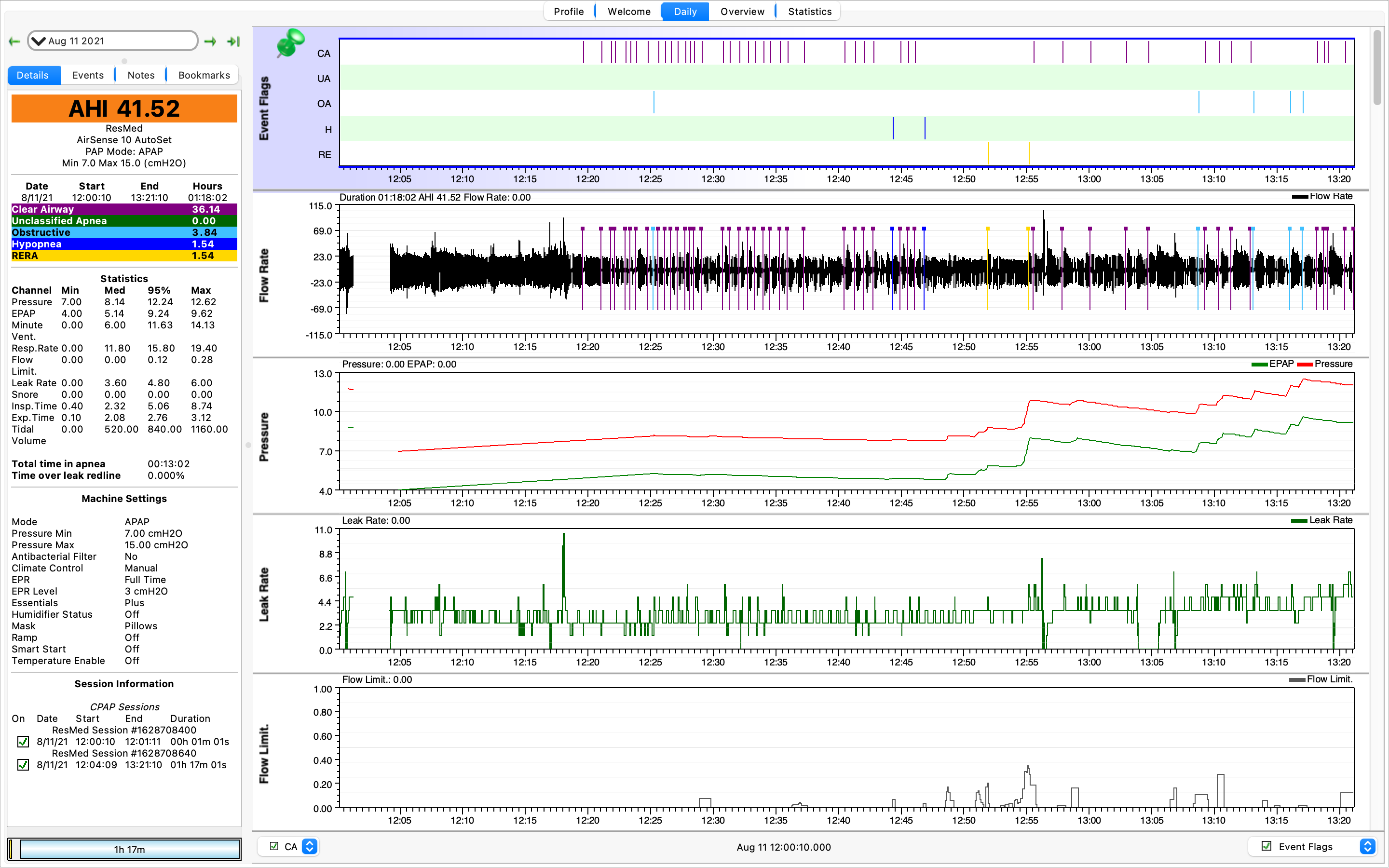Toggle the CA event checkbox at bottom
The image size is (1389, 868).
274,846
